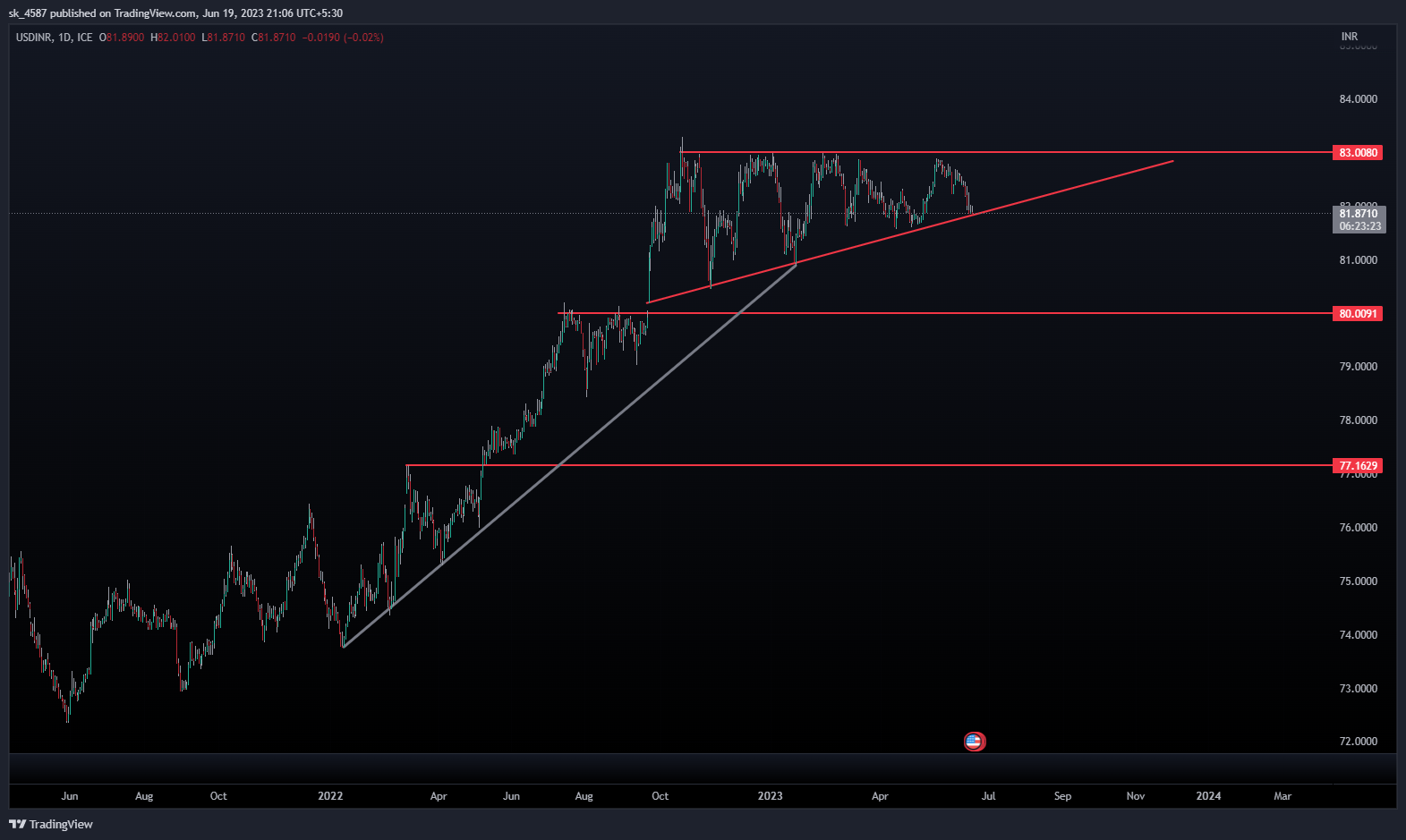Click the current price label 81.8710
The height and width of the screenshot is (840, 1406).
click(1359, 214)
